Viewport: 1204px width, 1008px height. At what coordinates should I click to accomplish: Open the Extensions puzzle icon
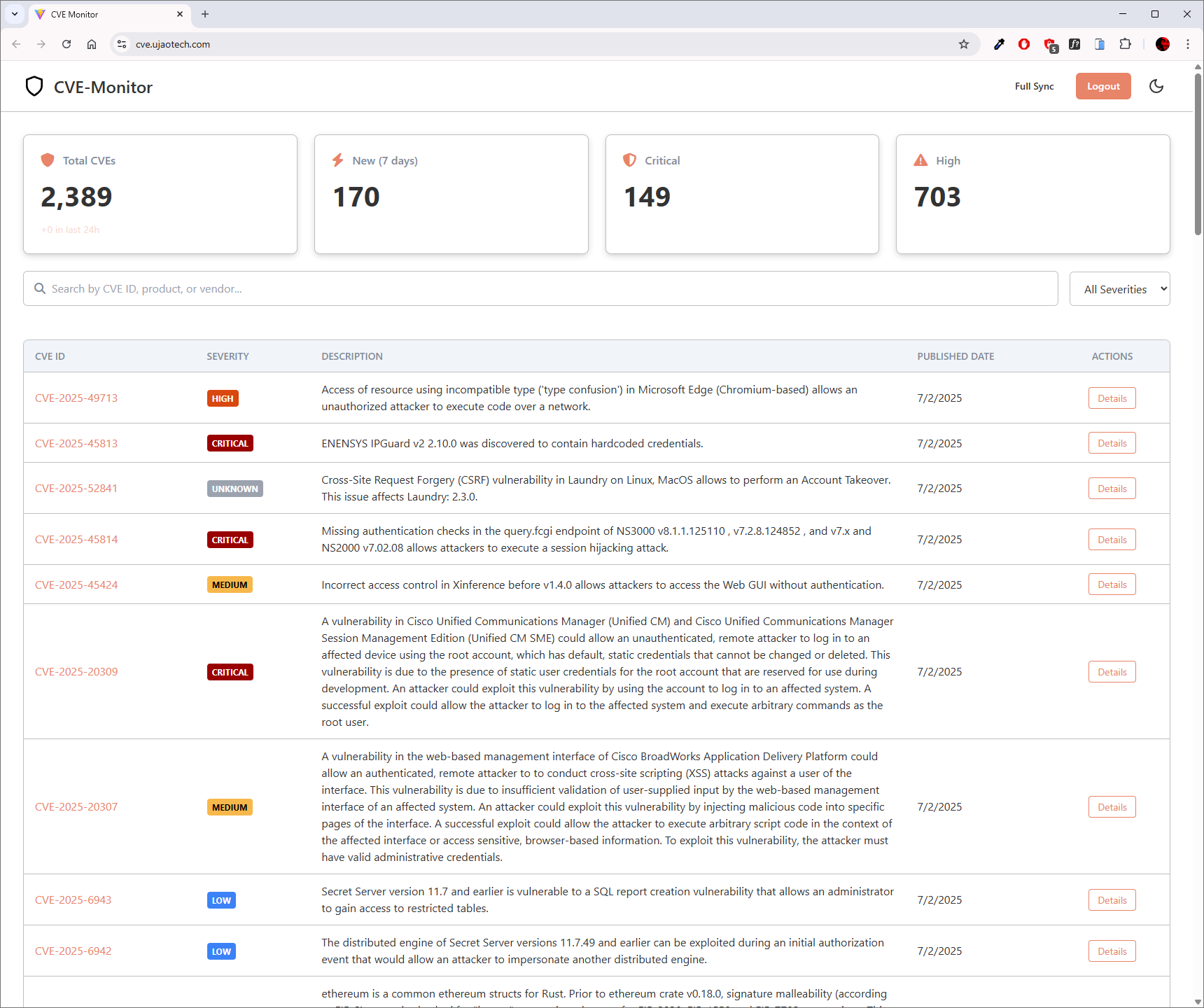coord(1125,44)
